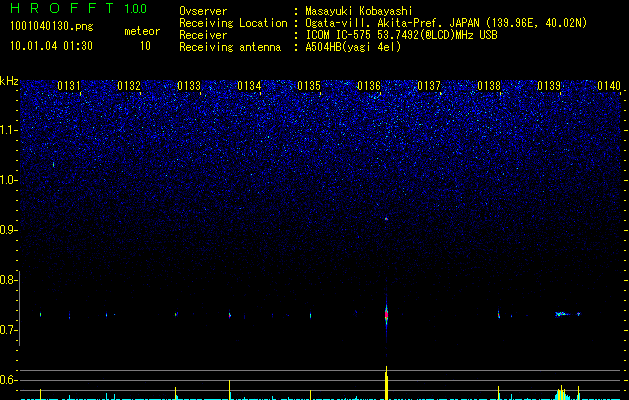Click the observer name Masayuki Kobayashi
The width and height of the screenshot is (629, 400).
coord(359,11)
